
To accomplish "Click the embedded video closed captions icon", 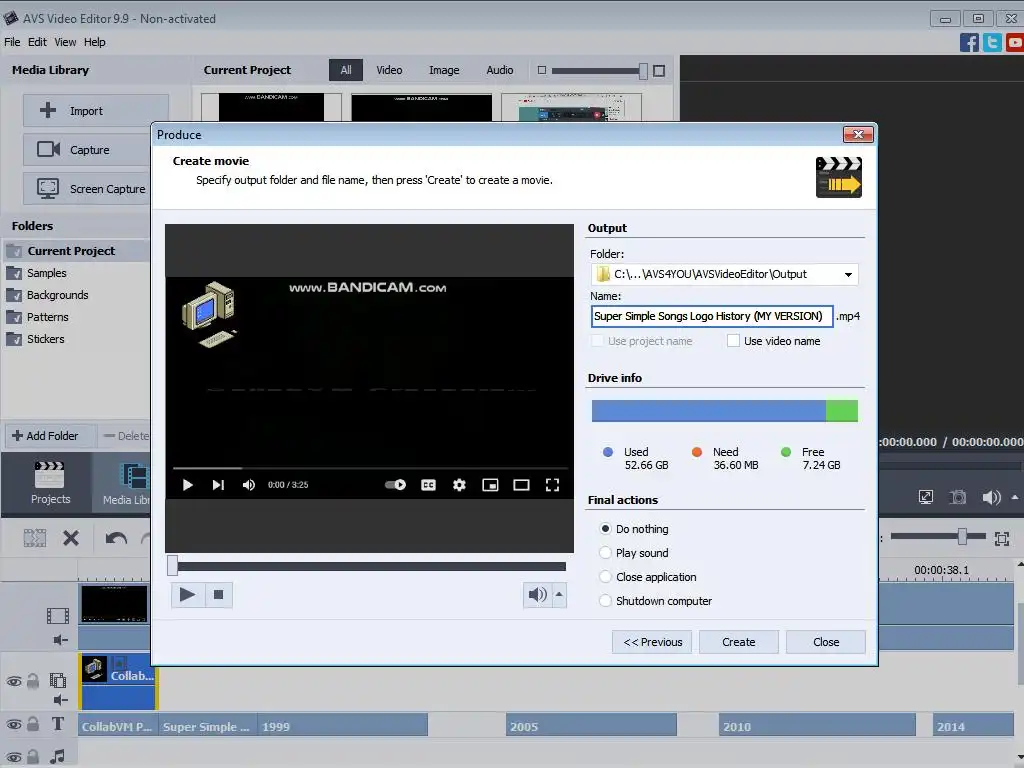I will [x=428, y=485].
